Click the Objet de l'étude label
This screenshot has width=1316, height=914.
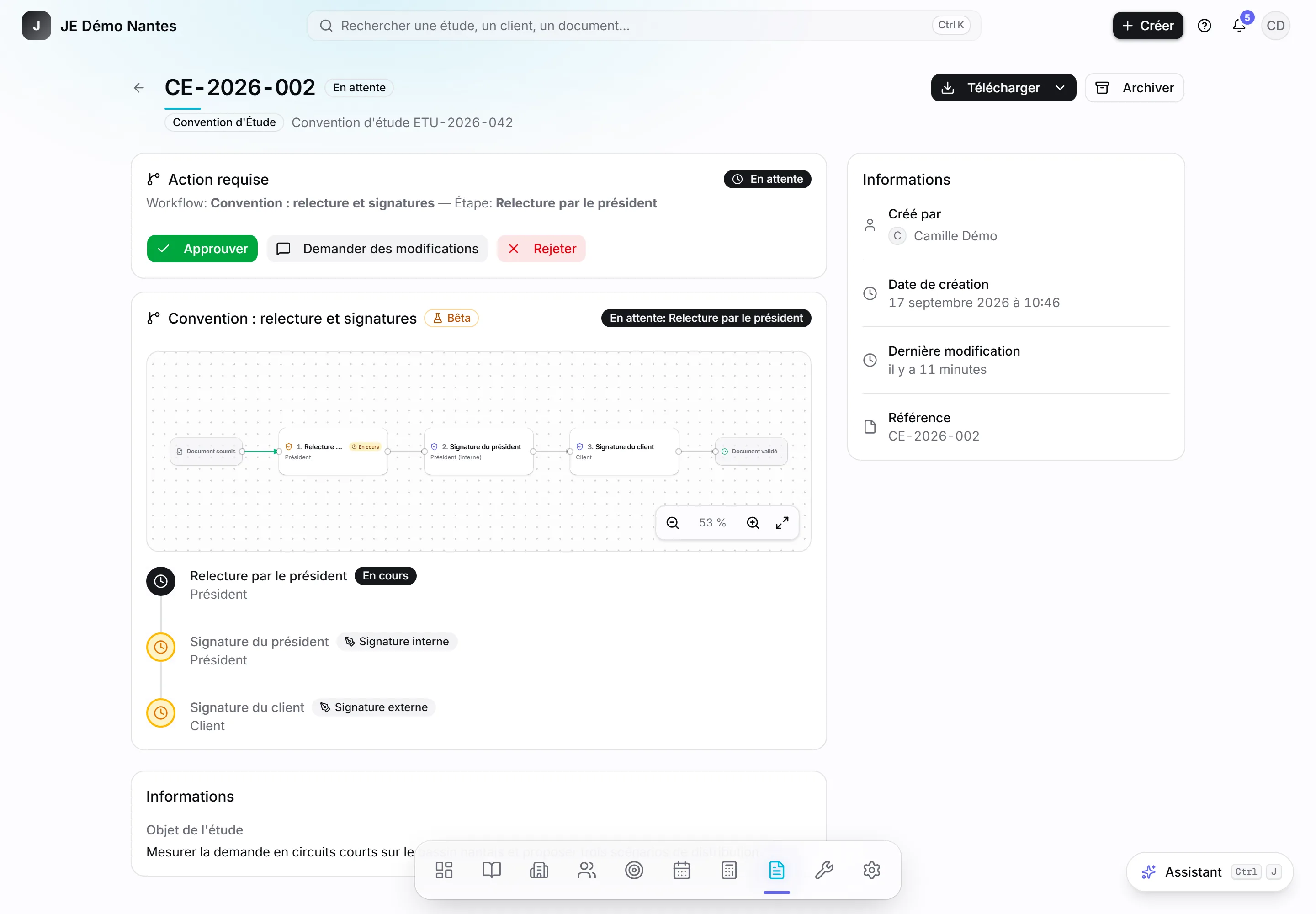point(194,830)
